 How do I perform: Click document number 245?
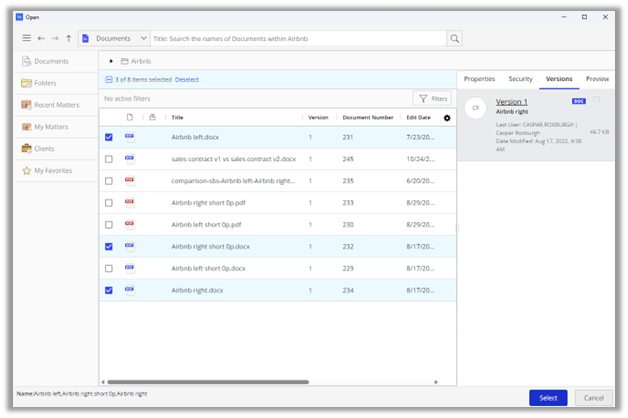point(348,159)
